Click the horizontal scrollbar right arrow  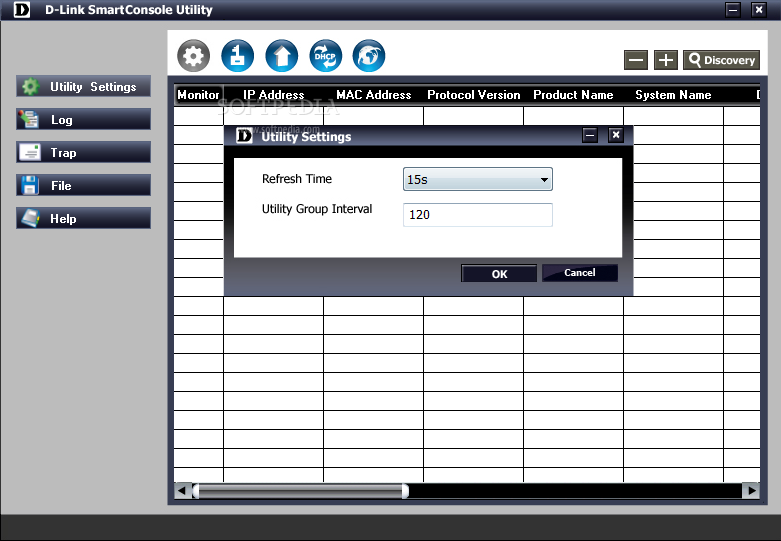[751, 491]
